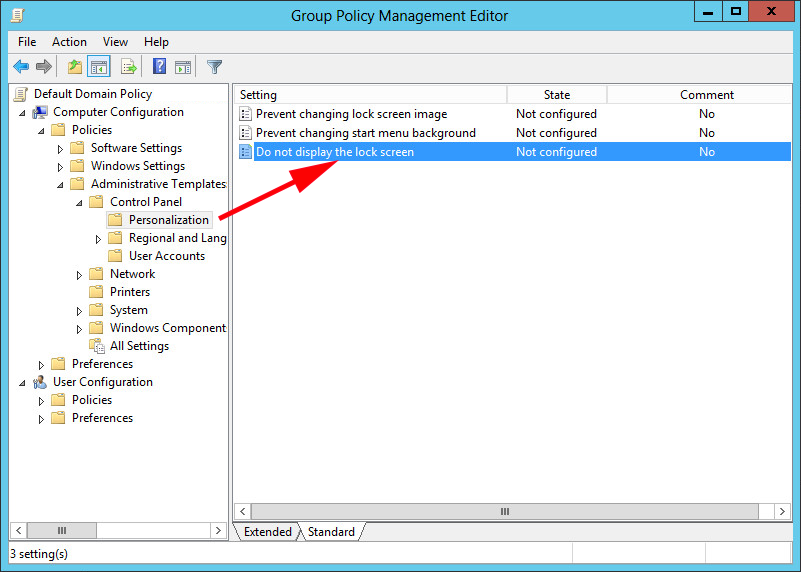Image resolution: width=801 pixels, height=572 pixels.
Task: Expand Preferences under User Configuration
Action: click(x=41, y=419)
